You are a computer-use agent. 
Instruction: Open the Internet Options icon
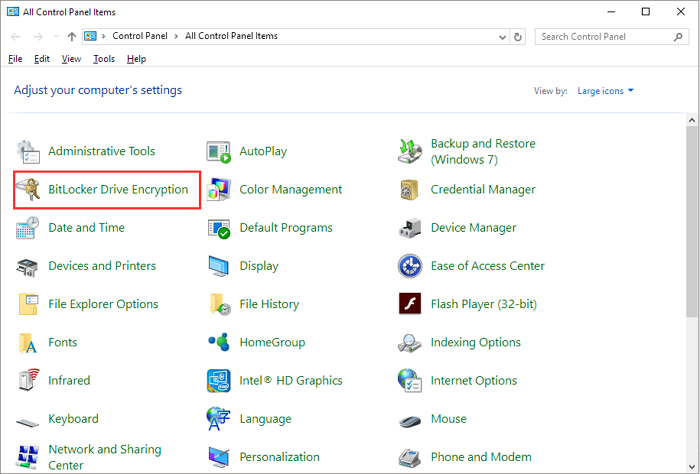click(410, 381)
